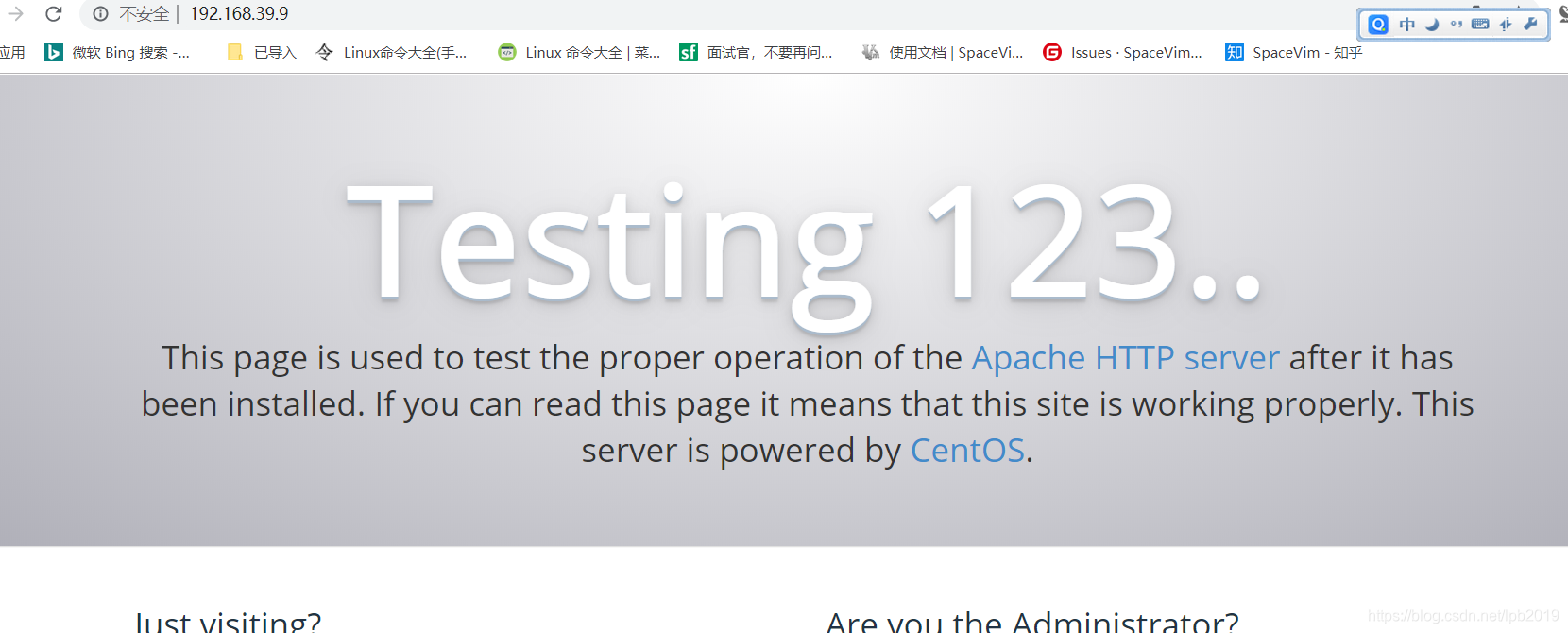Click the green favicon of Linux 命令大全 | 菜...

507,52
